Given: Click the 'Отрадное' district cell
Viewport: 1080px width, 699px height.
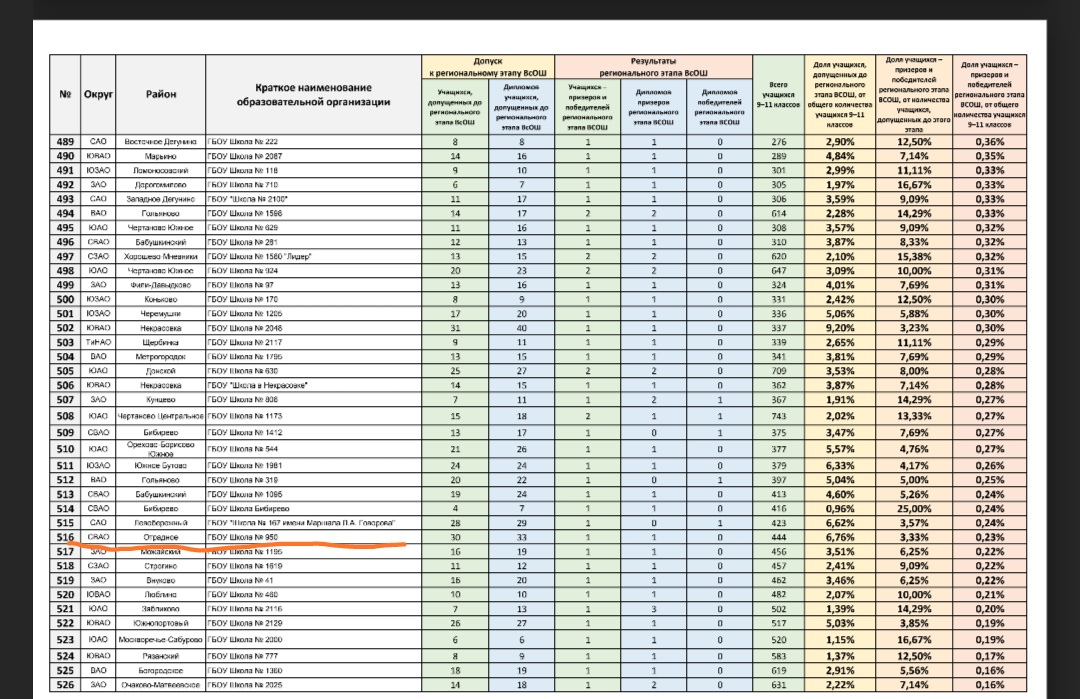Looking at the screenshot, I should tap(161, 537).
